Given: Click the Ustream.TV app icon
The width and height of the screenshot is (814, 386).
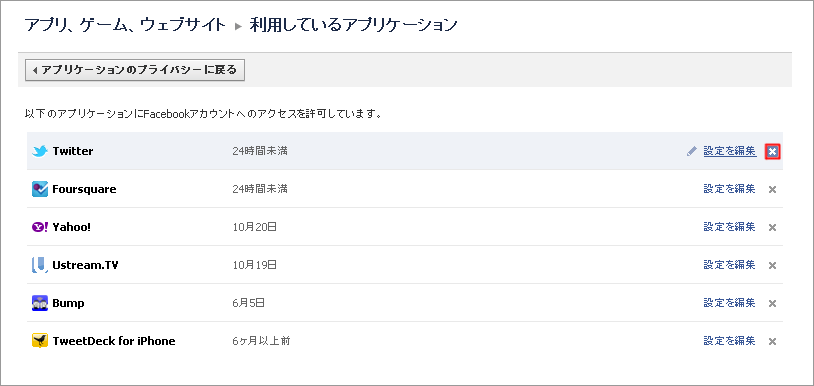Looking at the screenshot, I should (x=40, y=265).
